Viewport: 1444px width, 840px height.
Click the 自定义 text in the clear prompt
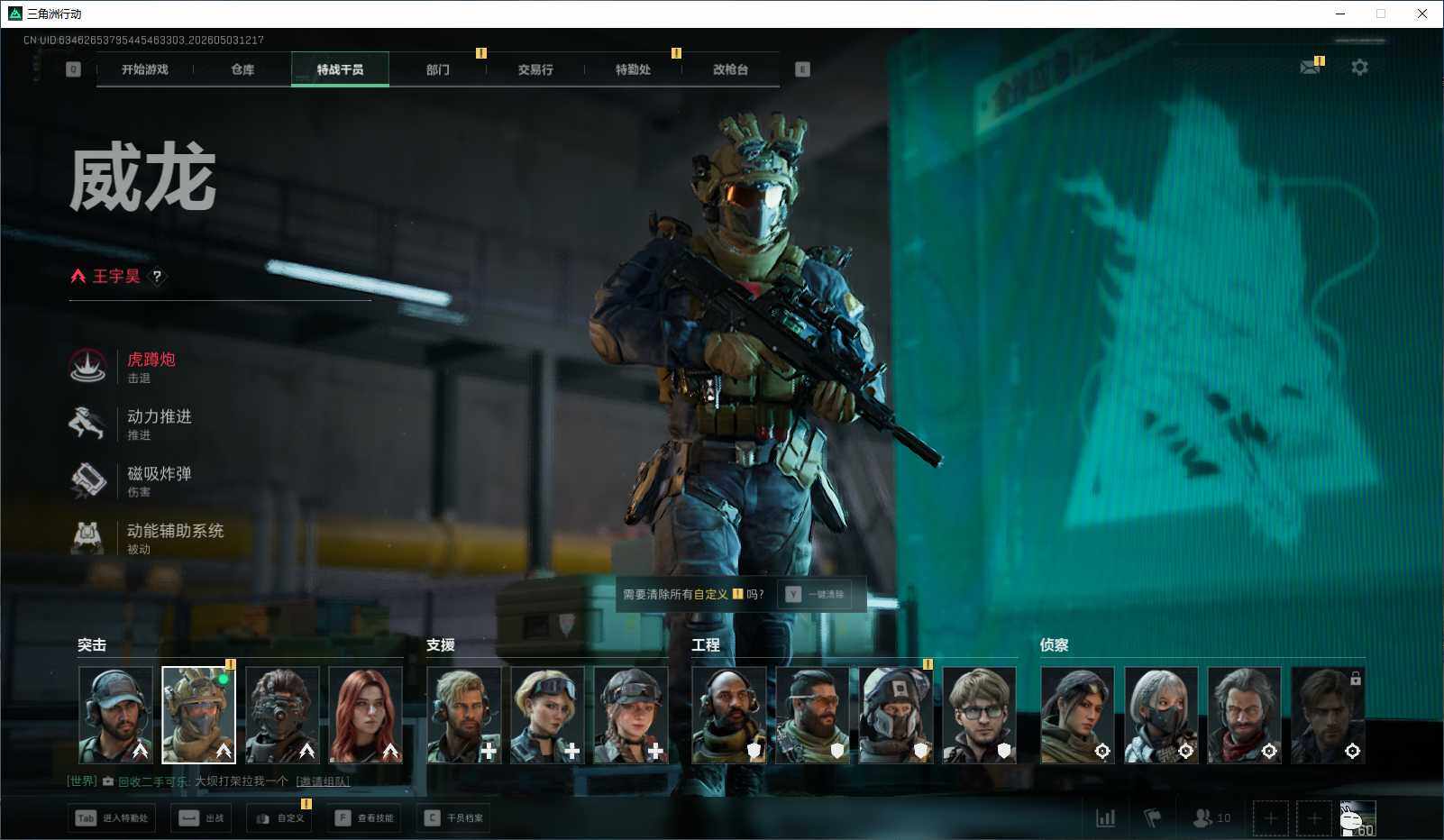(710, 594)
